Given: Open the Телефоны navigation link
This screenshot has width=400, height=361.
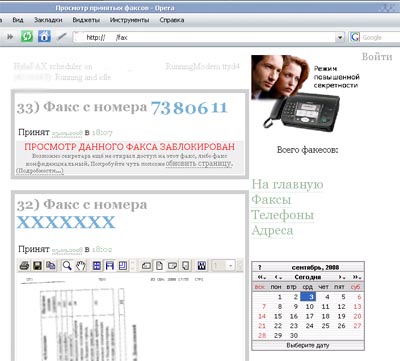Looking at the screenshot, I should point(283,215).
